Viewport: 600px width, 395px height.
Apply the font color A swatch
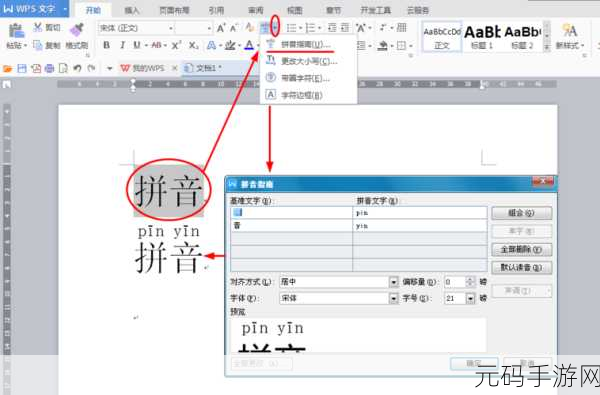[249, 45]
